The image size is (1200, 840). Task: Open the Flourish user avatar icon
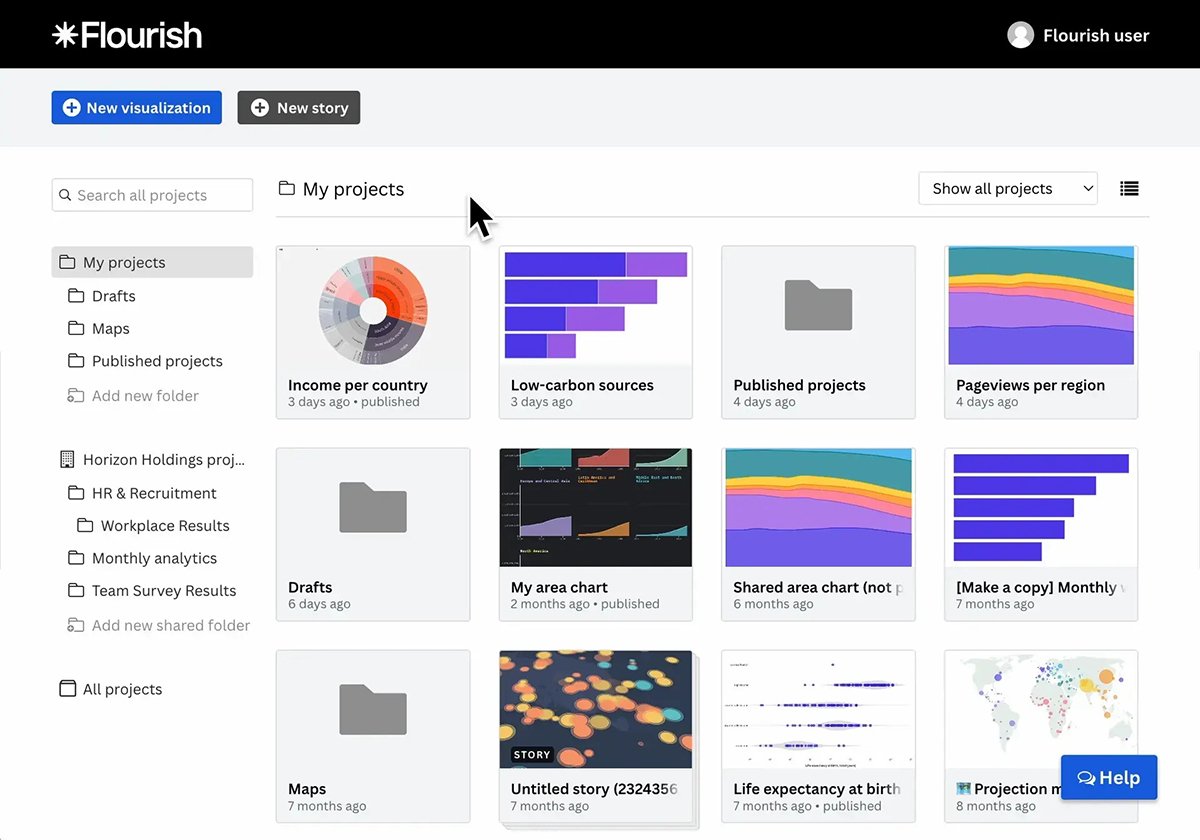point(1020,35)
